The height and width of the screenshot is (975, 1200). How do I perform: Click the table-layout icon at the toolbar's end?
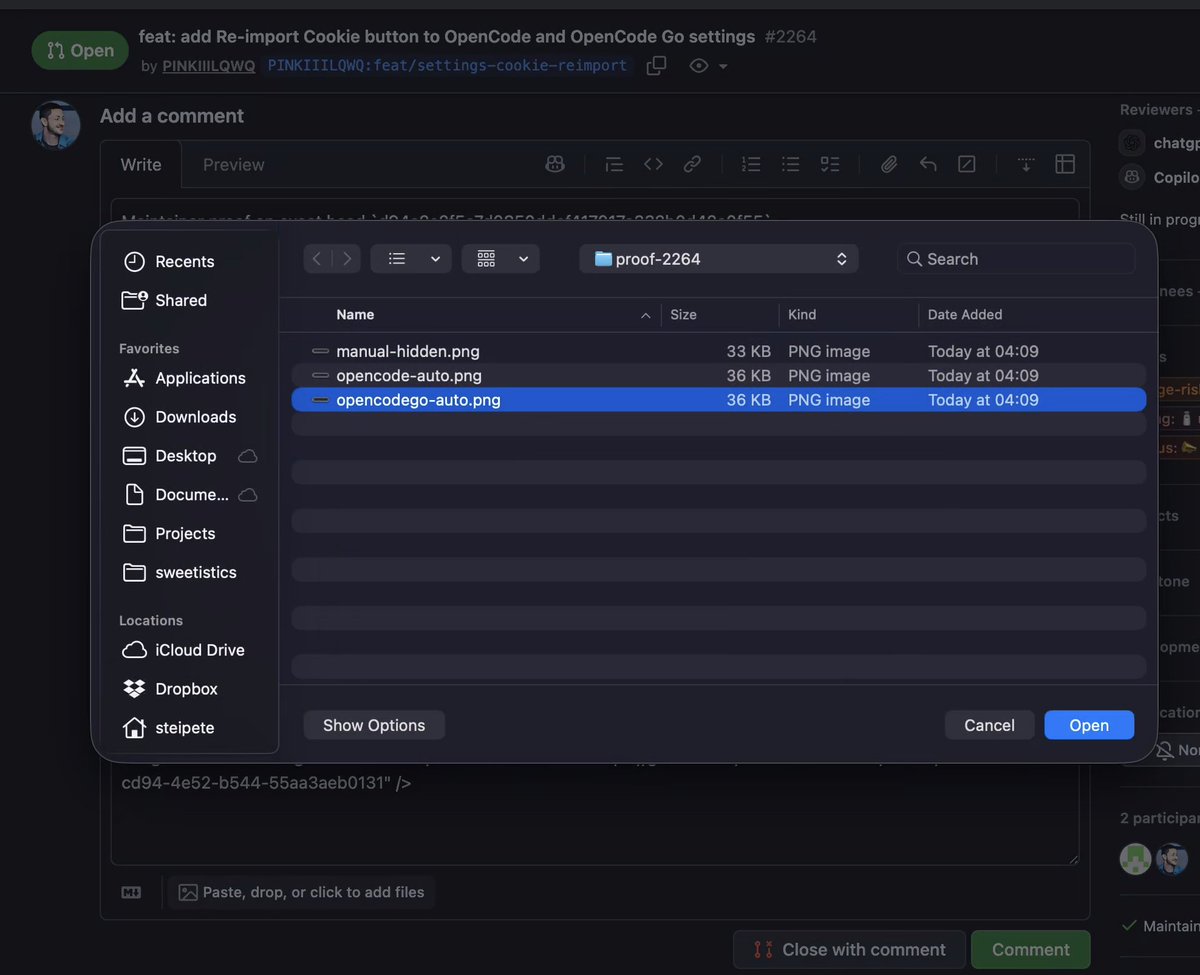[x=1065, y=164]
